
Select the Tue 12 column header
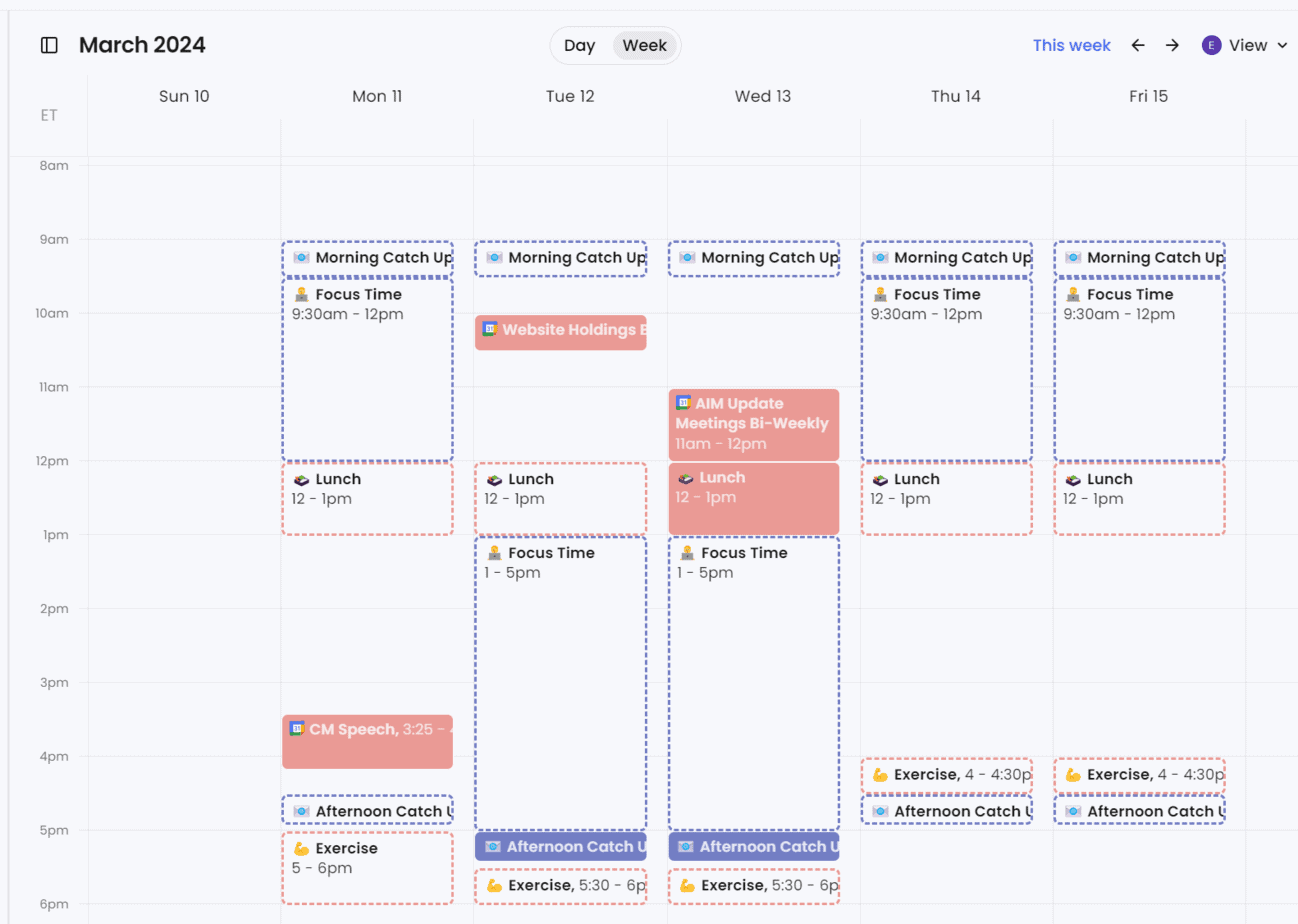(570, 96)
